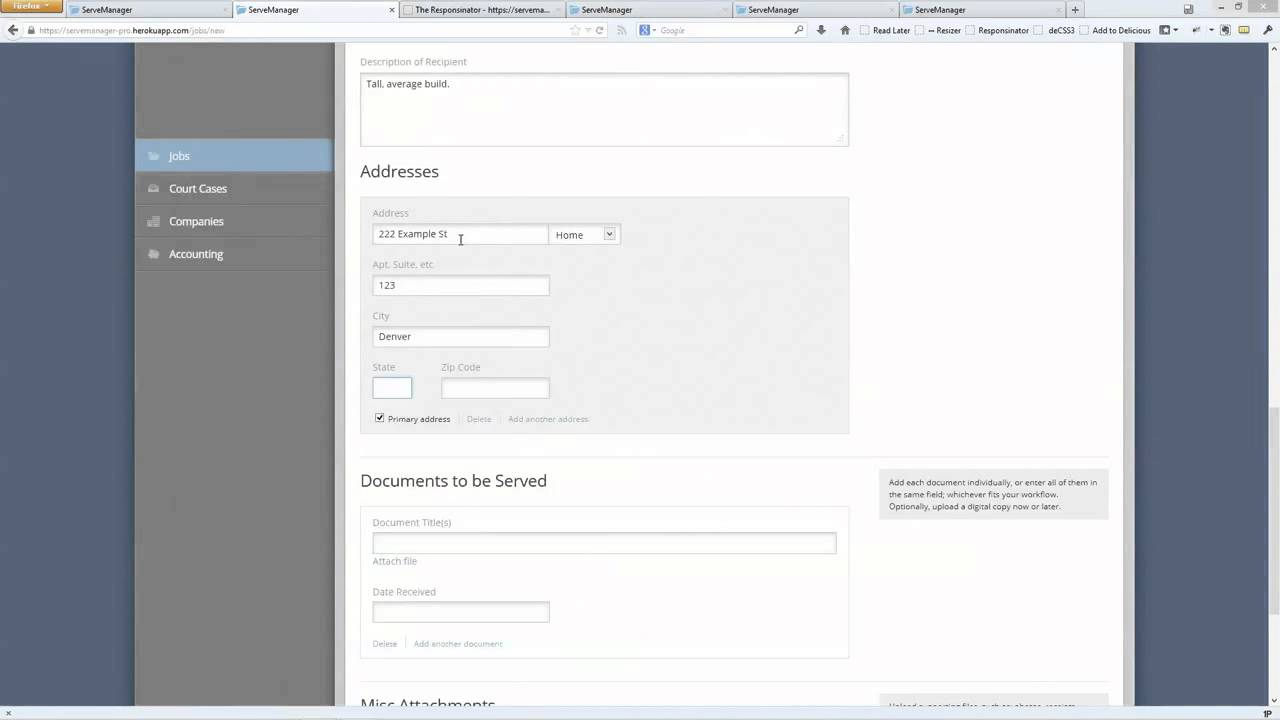Click the Document Title(s) field
This screenshot has height=720, width=1280.
[x=604, y=543]
